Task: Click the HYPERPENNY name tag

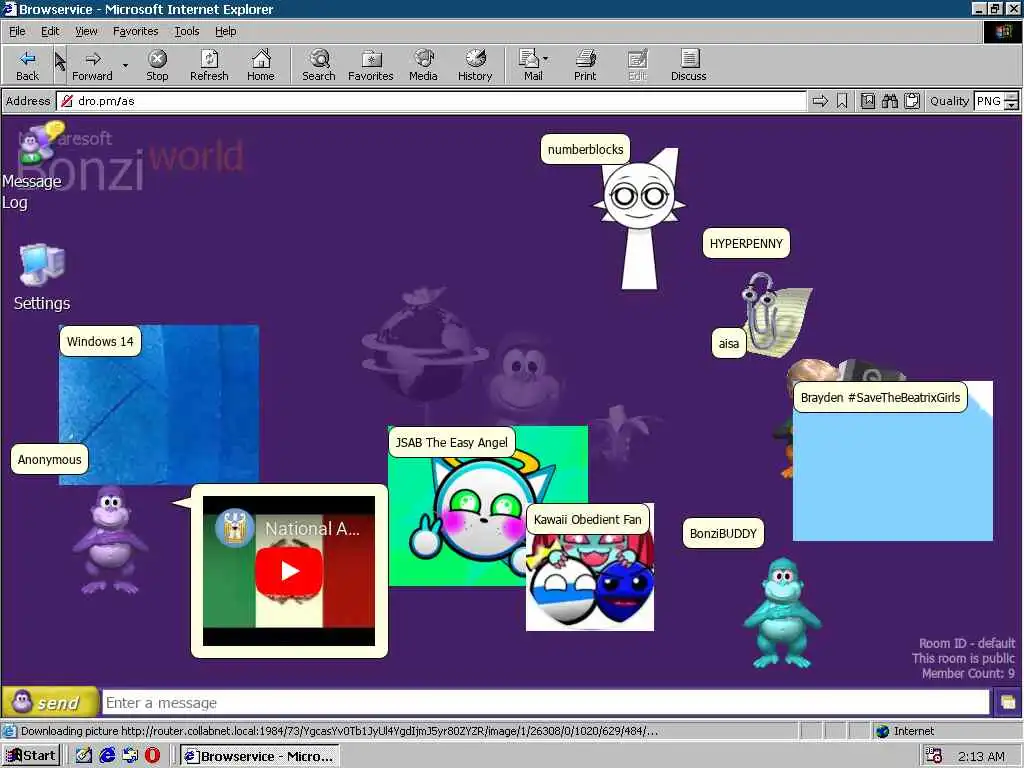Action: click(x=746, y=244)
